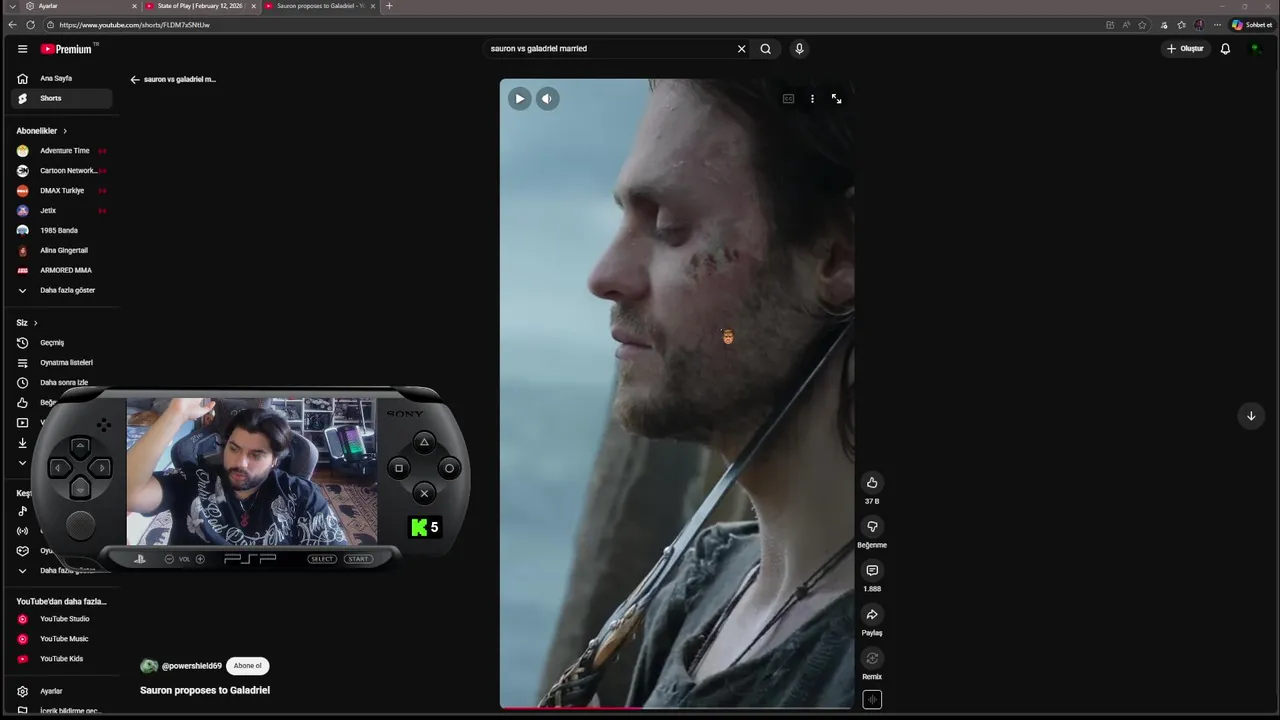Open the ARMORED MMA channel
Screen dimensions: 1280x720
coord(62,270)
